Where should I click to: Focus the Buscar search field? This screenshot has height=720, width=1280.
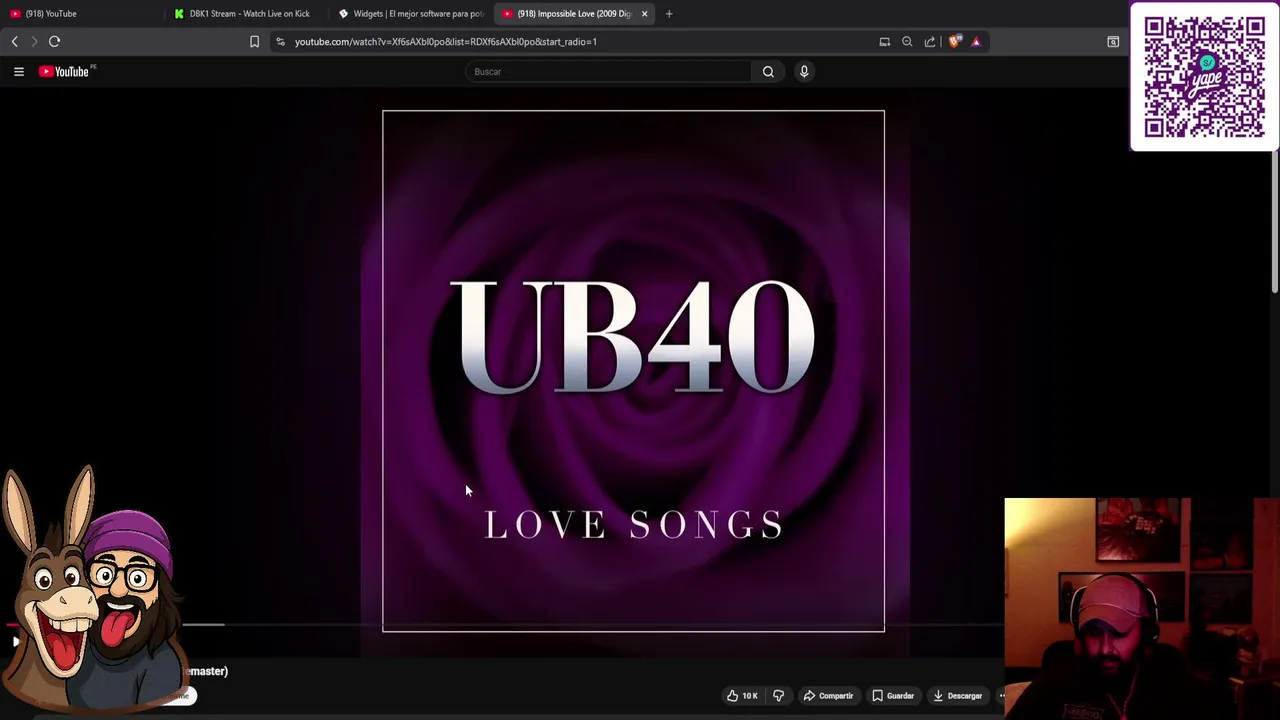(x=608, y=72)
